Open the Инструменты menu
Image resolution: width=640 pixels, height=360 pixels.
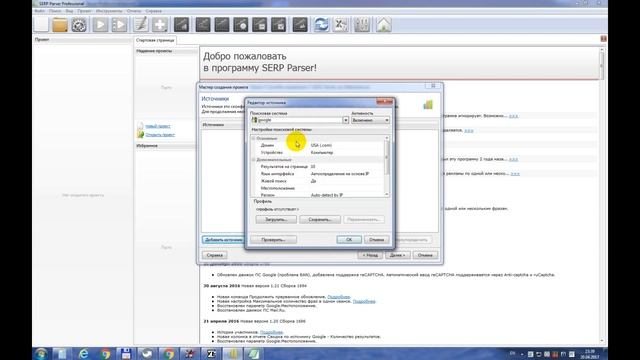click(x=109, y=11)
